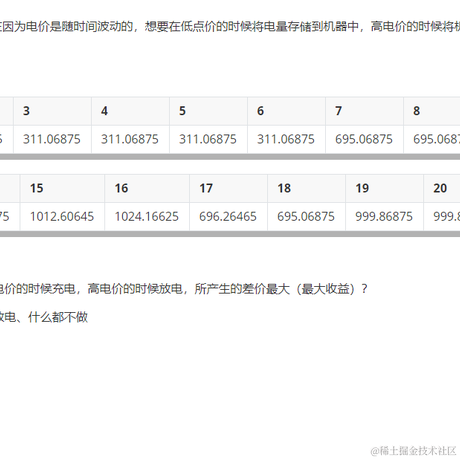This screenshot has height=460, width=460.
Task: Select the first table's header cell 5
Action: (208, 111)
